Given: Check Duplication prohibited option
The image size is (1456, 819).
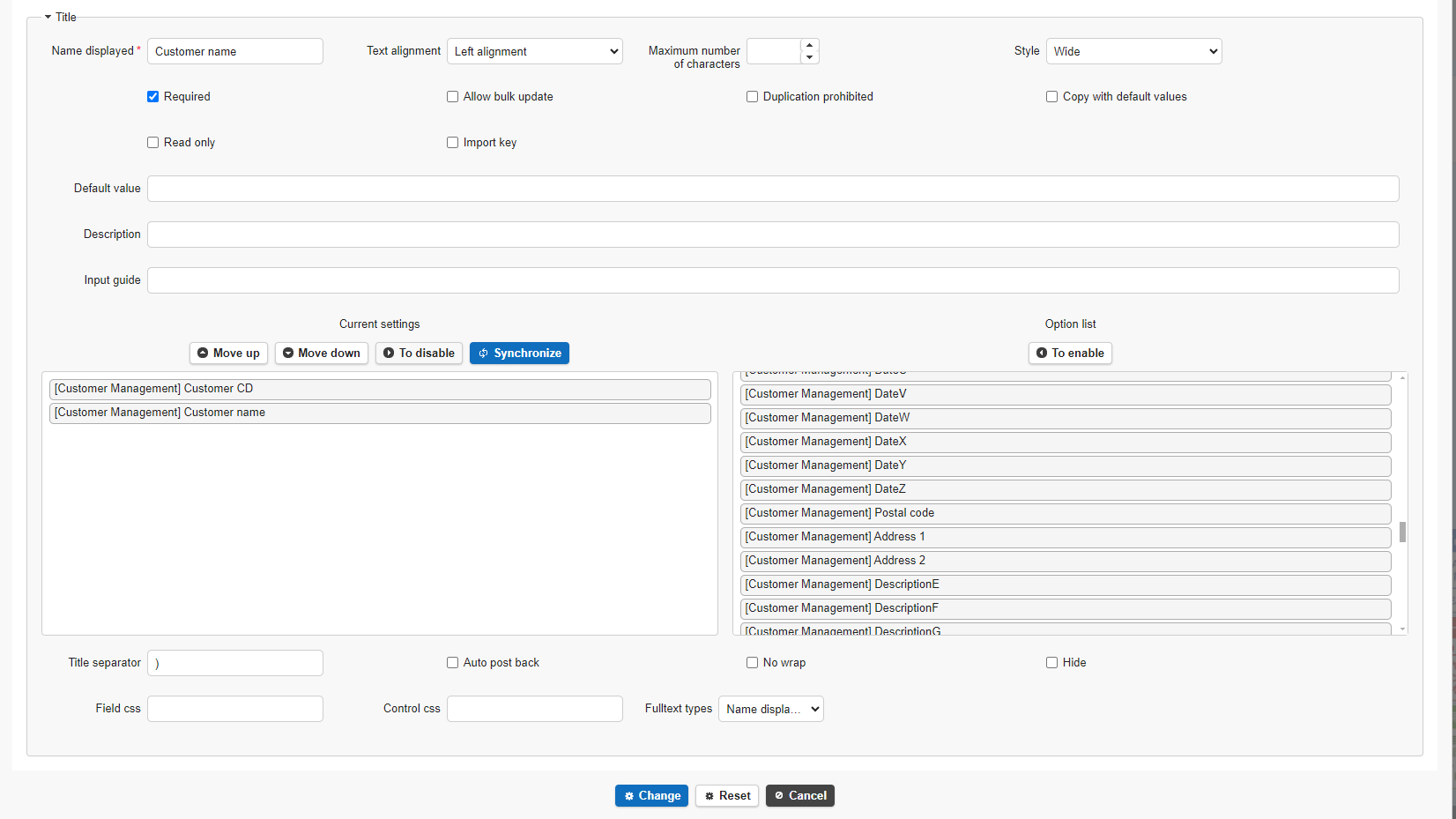Looking at the screenshot, I should point(752,97).
